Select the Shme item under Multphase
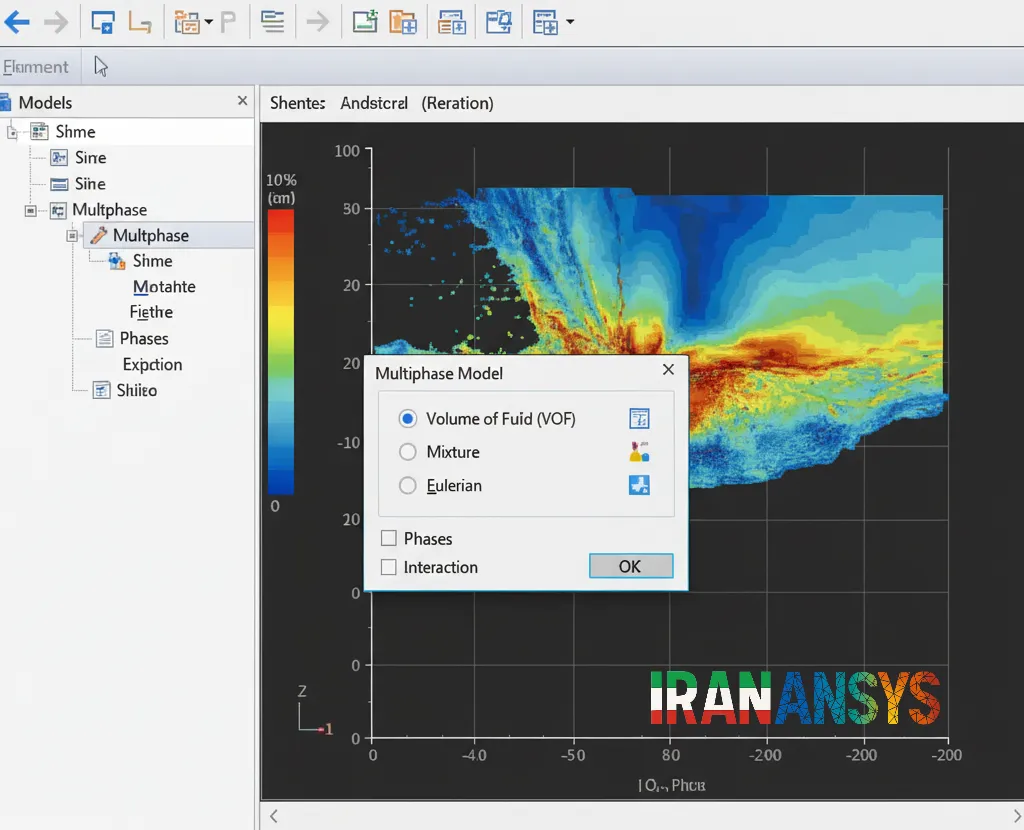 pos(153,261)
